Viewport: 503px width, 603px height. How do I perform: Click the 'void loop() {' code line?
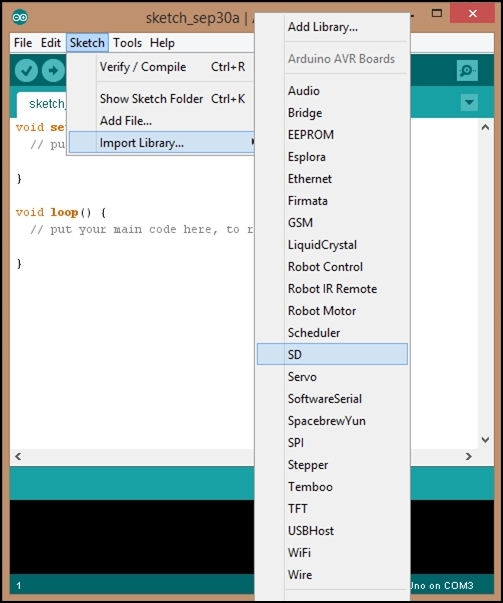[x=61, y=212]
